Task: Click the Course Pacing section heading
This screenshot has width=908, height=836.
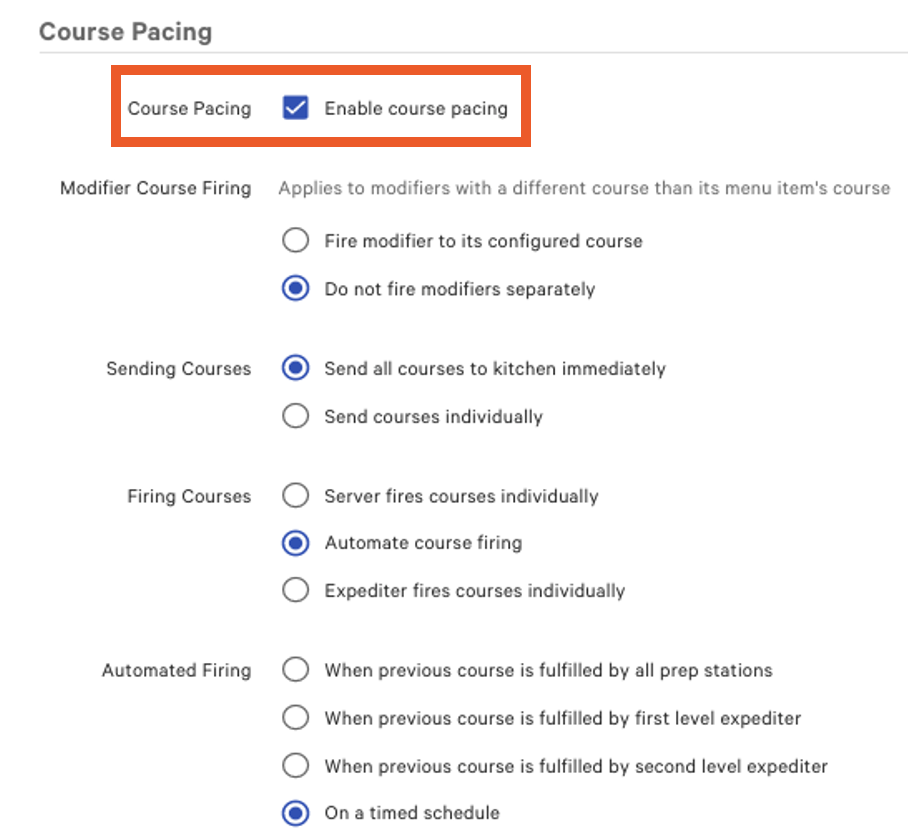Action: pos(125,31)
